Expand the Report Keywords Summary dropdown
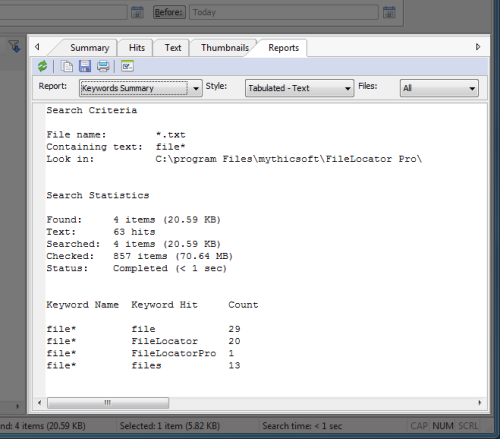Image resolution: width=500 pixels, height=439 pixels. [141, 88]
